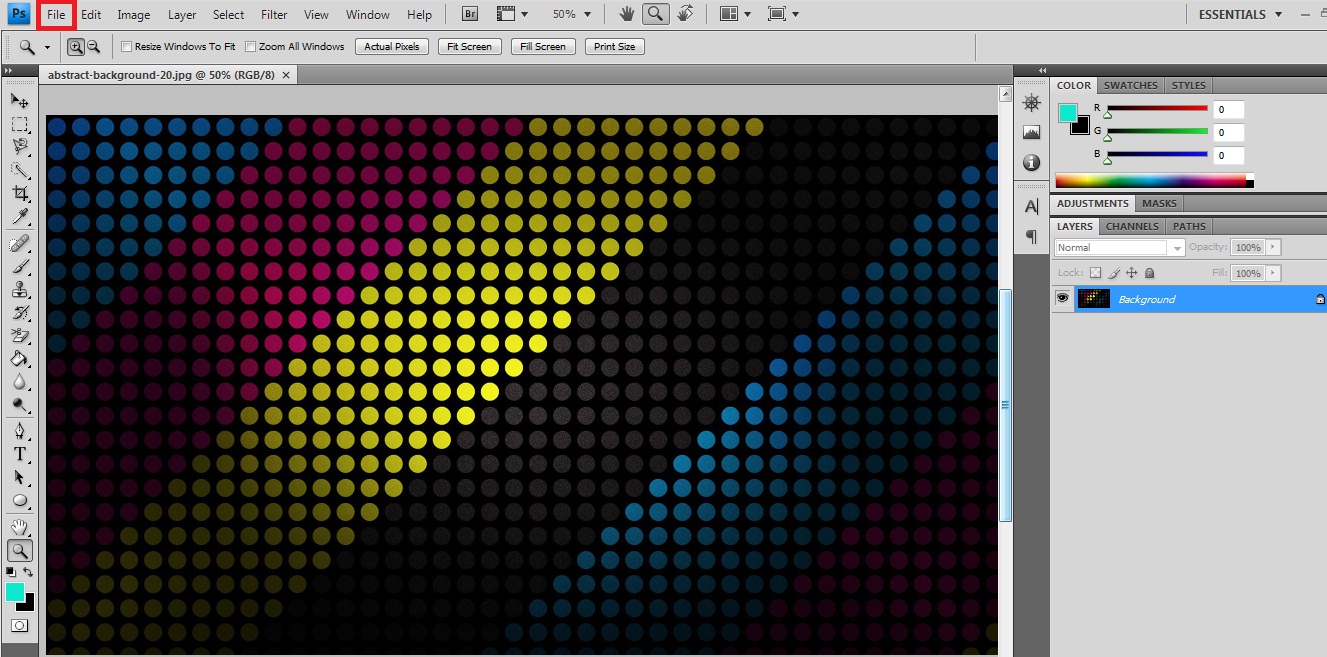1327x657 pixels.
Task: Collapse panels with double-arrow above Color panel
Action: (x=1042, y=70)
